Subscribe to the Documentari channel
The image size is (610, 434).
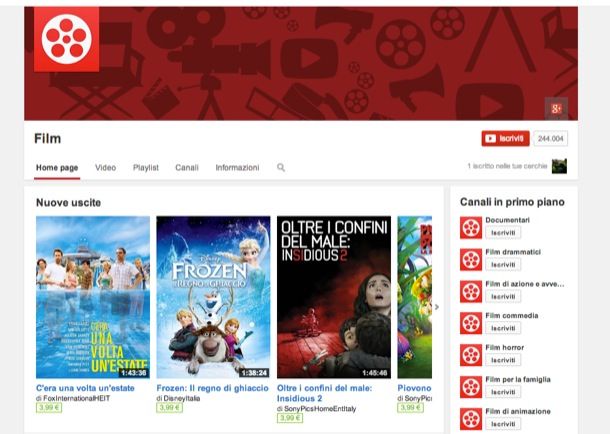click(503, 233)
